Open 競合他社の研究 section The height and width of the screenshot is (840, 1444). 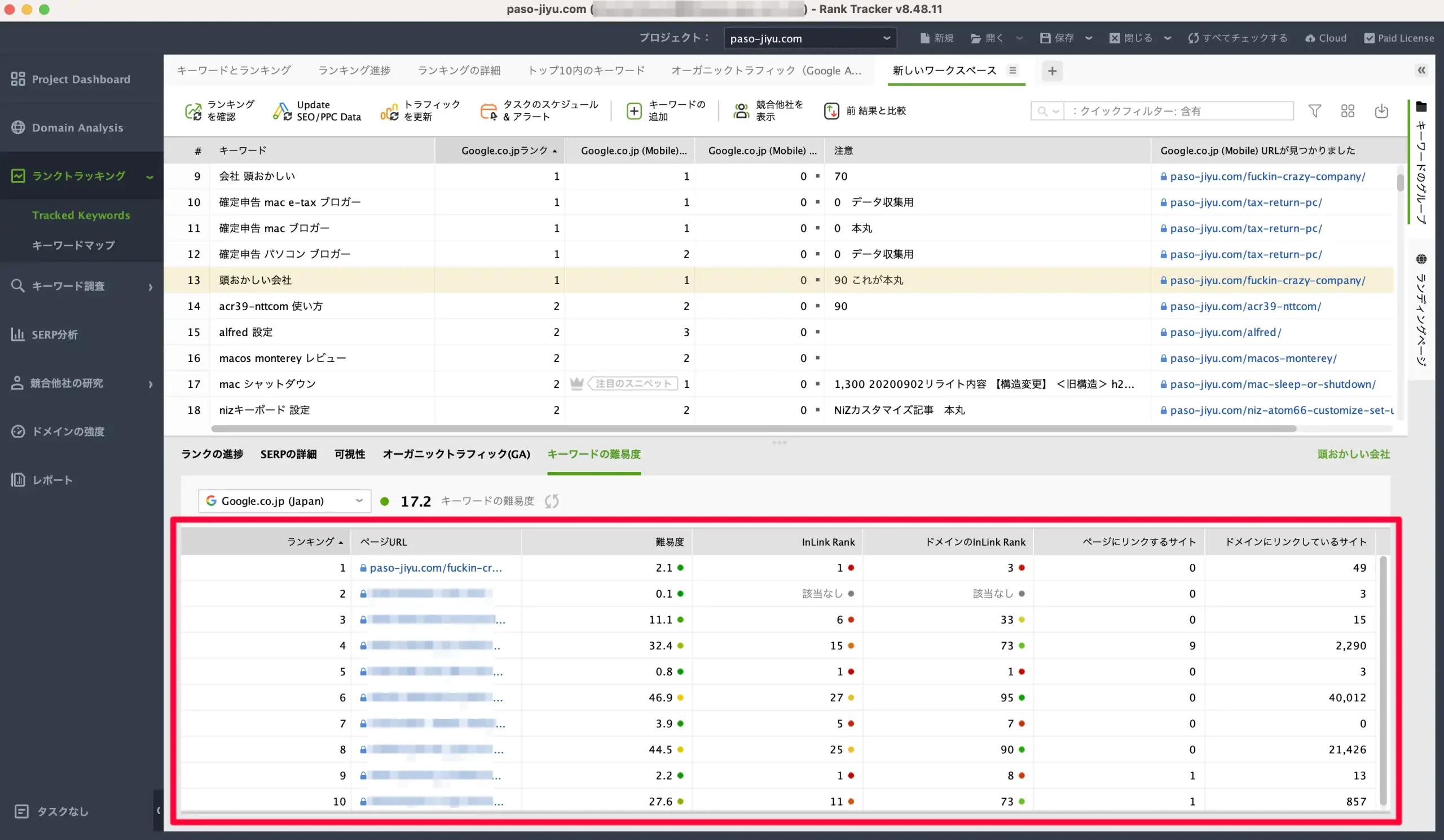click(x=57, y=383)
